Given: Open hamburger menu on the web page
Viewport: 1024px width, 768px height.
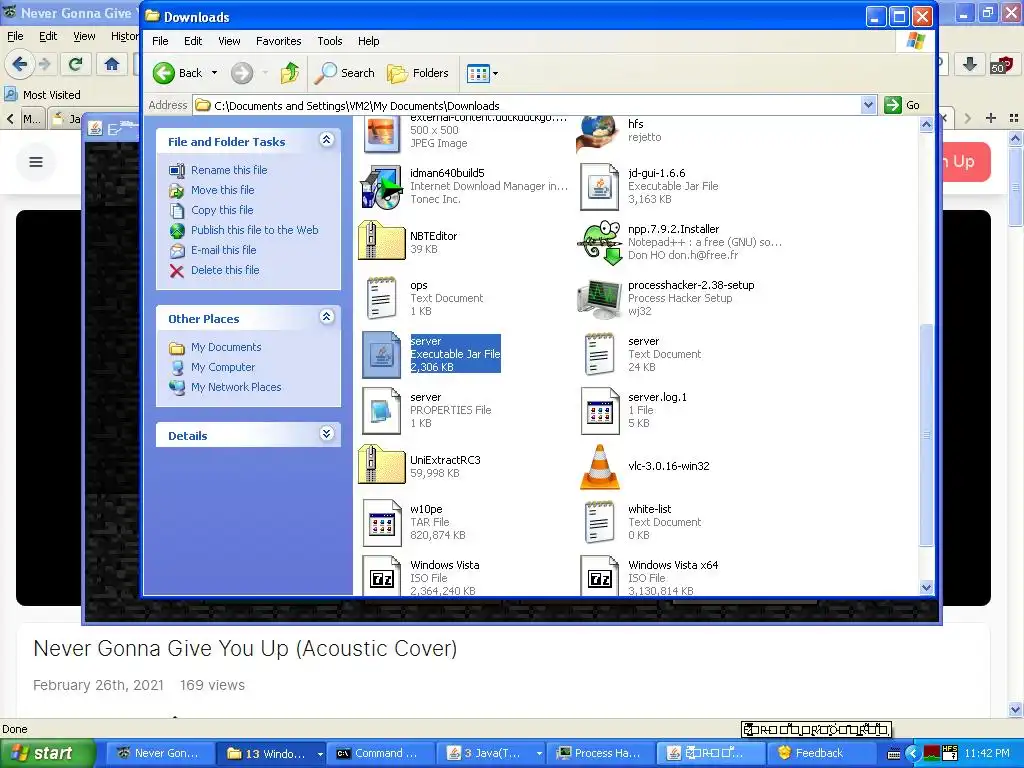Looking at the screenshot, I should pyautogui.click(x=36, y=162).
